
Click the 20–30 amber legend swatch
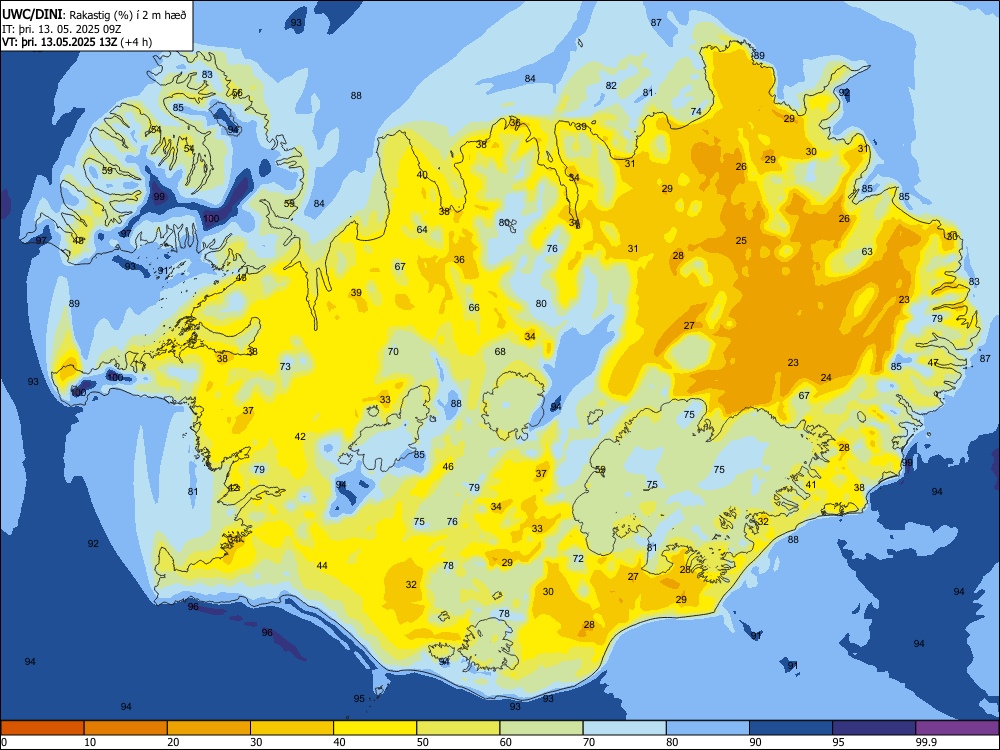[x=209, y=728]
